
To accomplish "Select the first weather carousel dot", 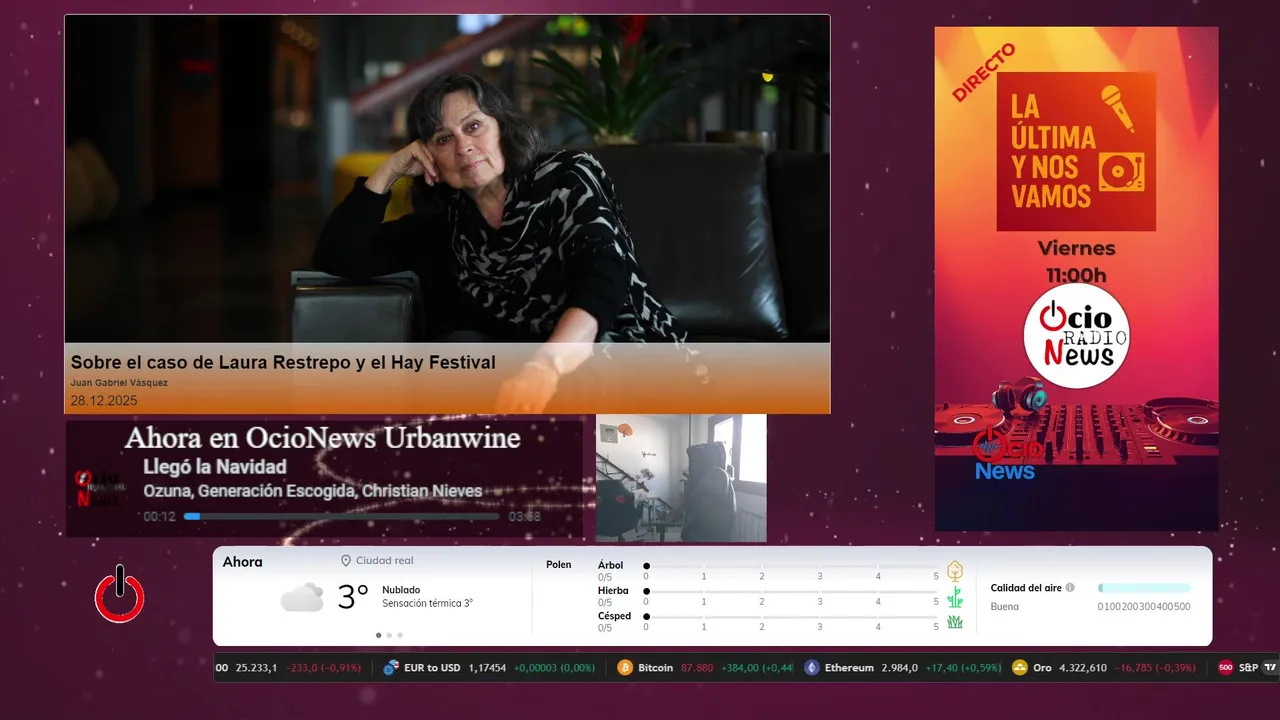I will point(378,635).
